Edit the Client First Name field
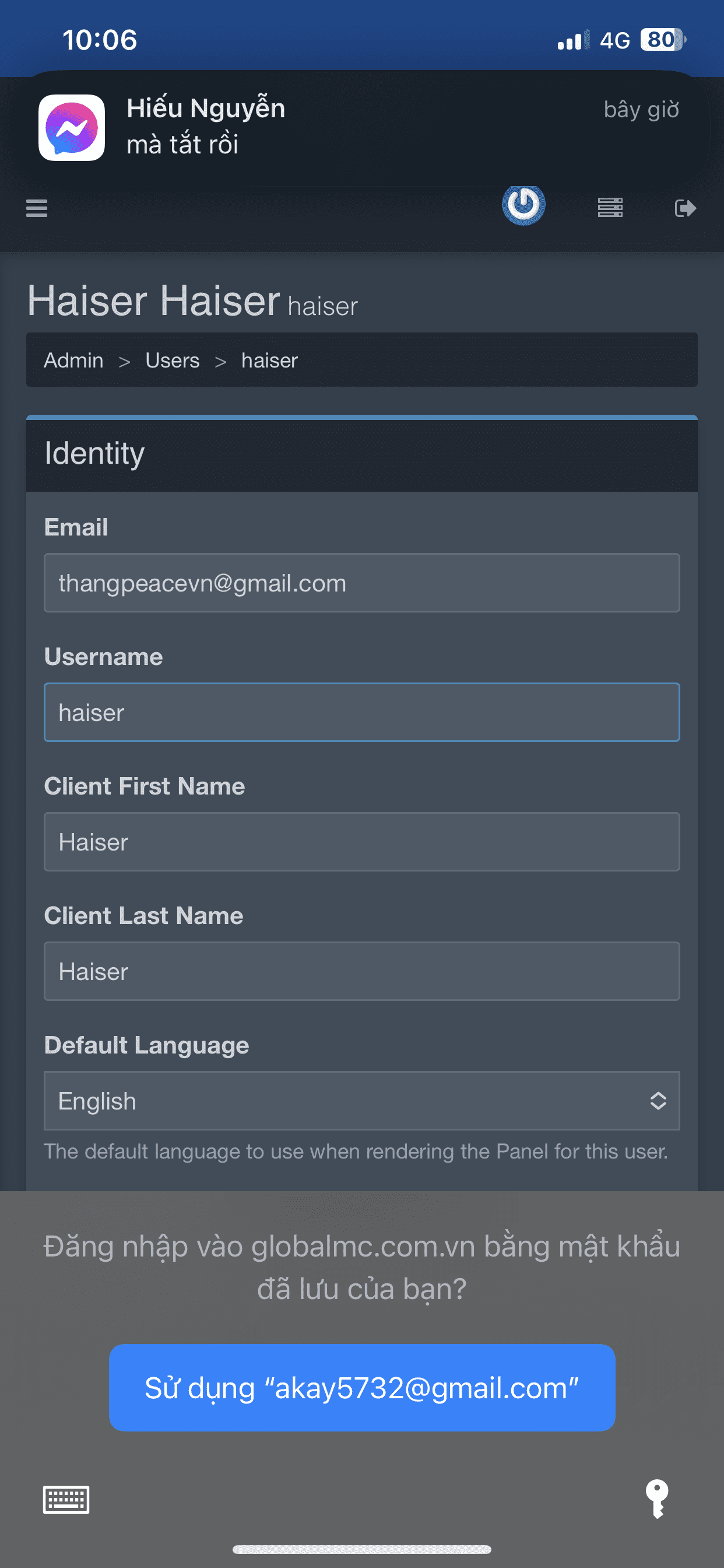The height and width of the screenshot is (1568, 724). point(362,842)
